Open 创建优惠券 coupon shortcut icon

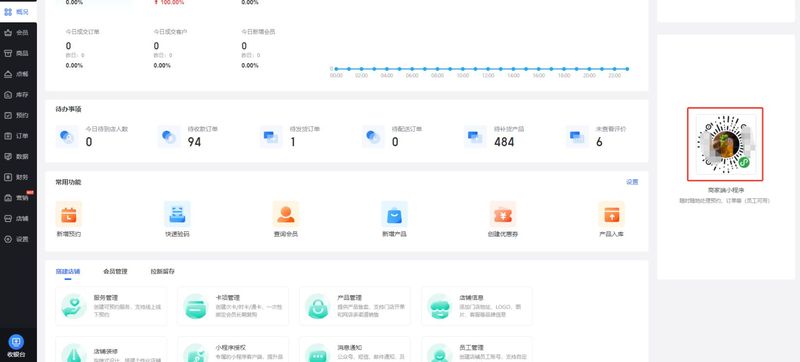(503, 214)
